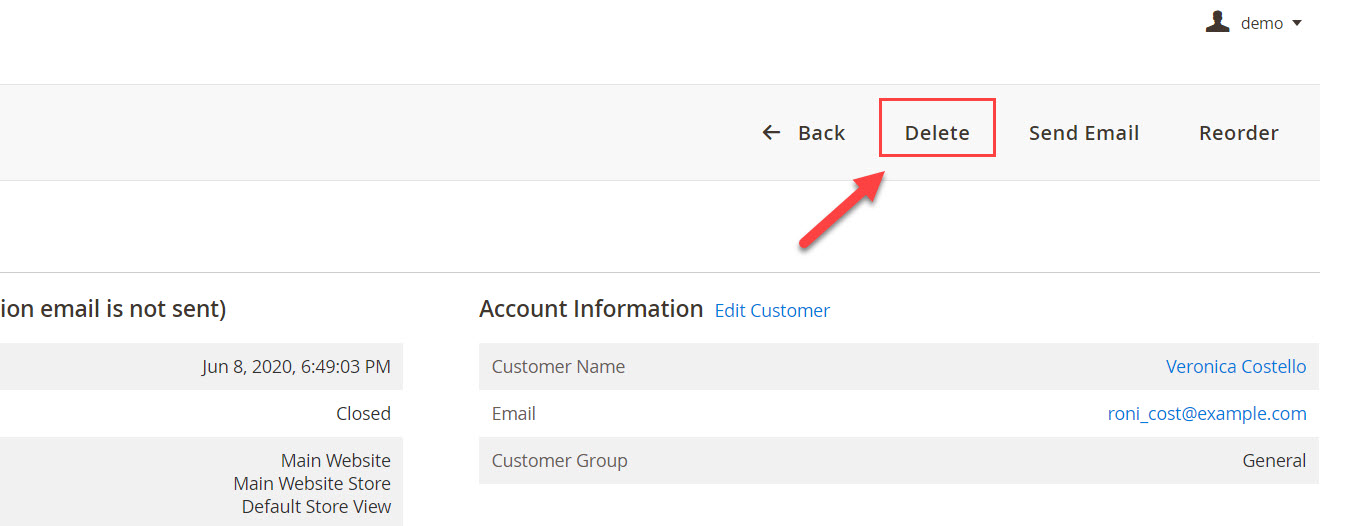
Task: Click the Account Information heading
Action: point(591,309)
